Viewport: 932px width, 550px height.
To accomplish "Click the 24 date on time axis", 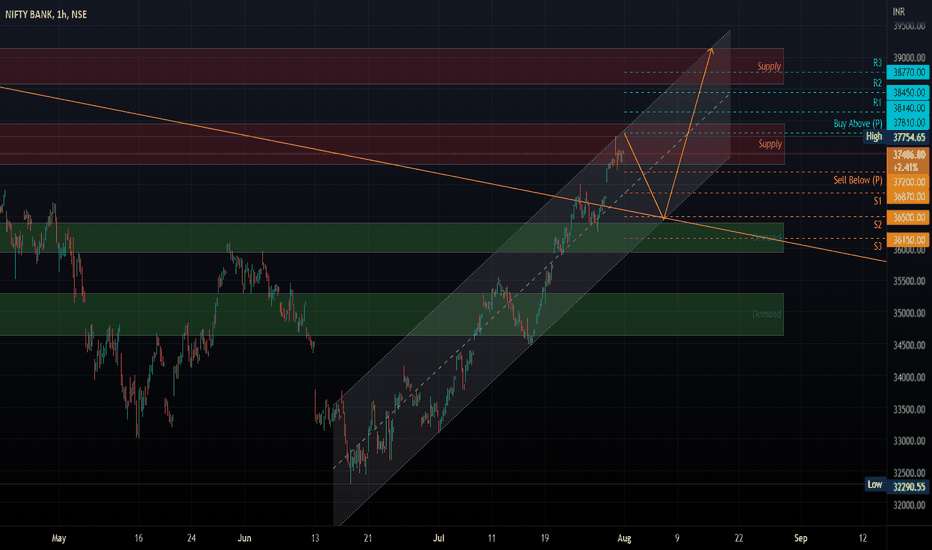I will click(x=191, y=538).
